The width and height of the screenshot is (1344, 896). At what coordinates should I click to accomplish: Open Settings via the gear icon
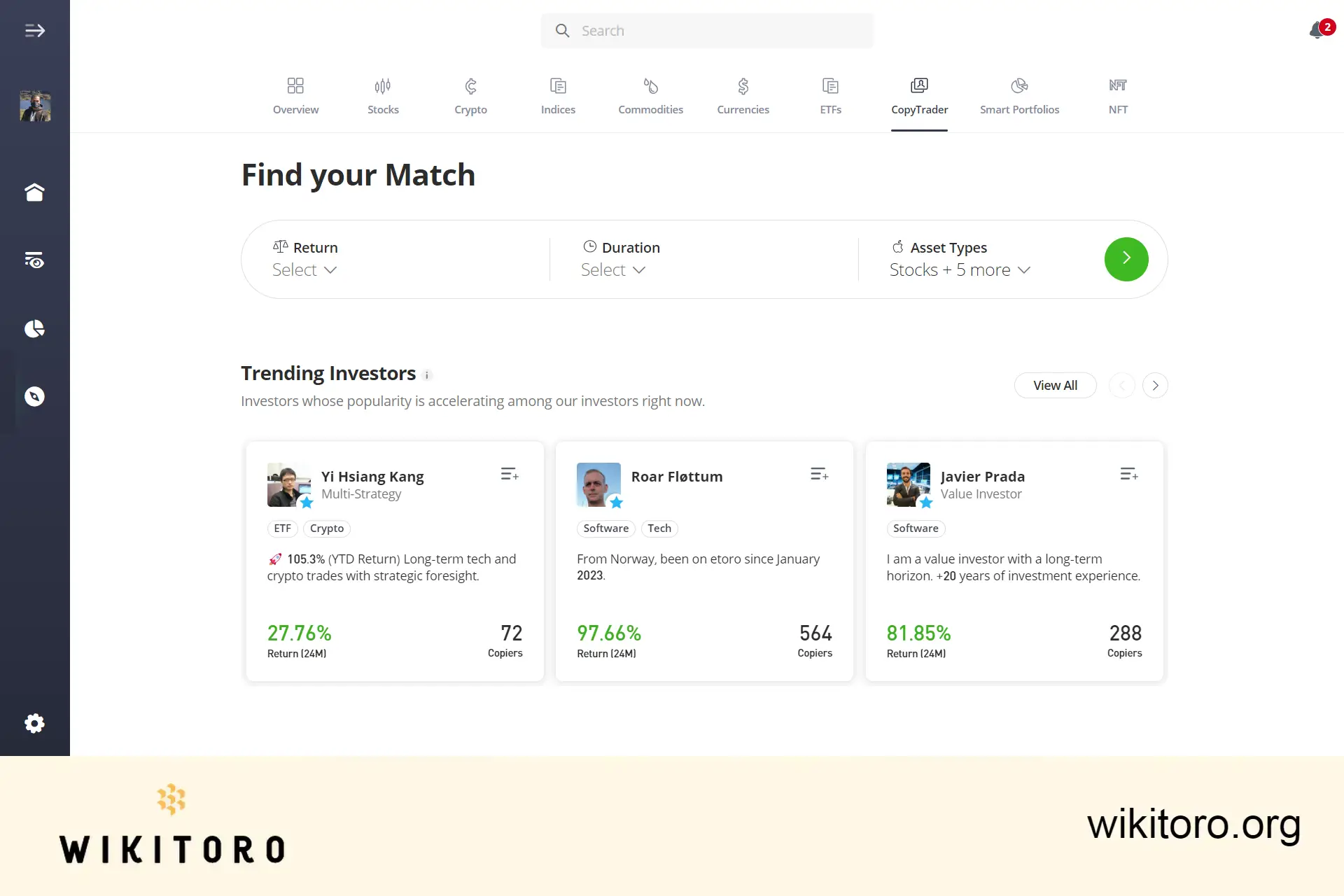[x=34, y=723]
